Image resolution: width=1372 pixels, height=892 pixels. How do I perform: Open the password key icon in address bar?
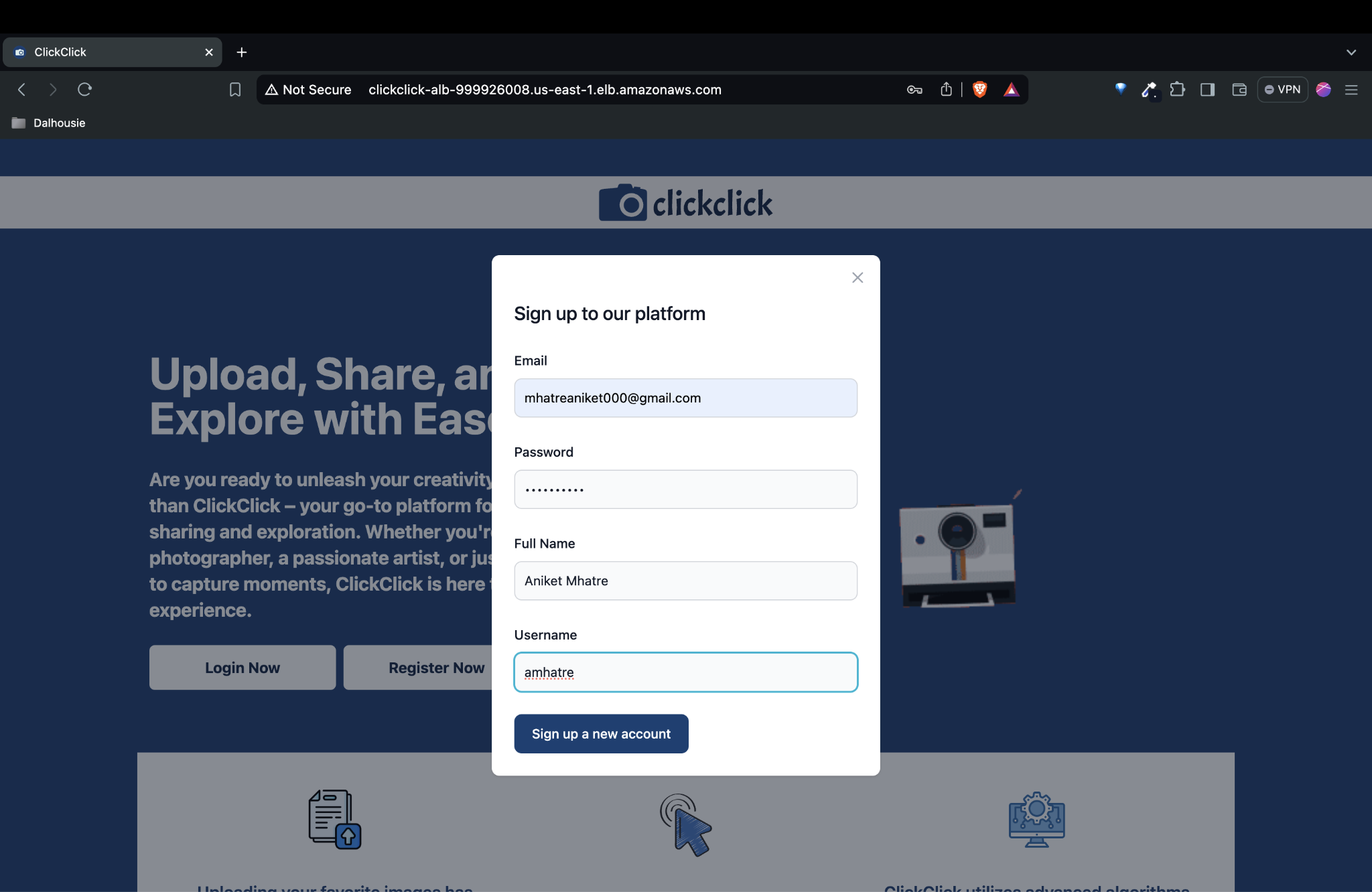tap(914, 90)
